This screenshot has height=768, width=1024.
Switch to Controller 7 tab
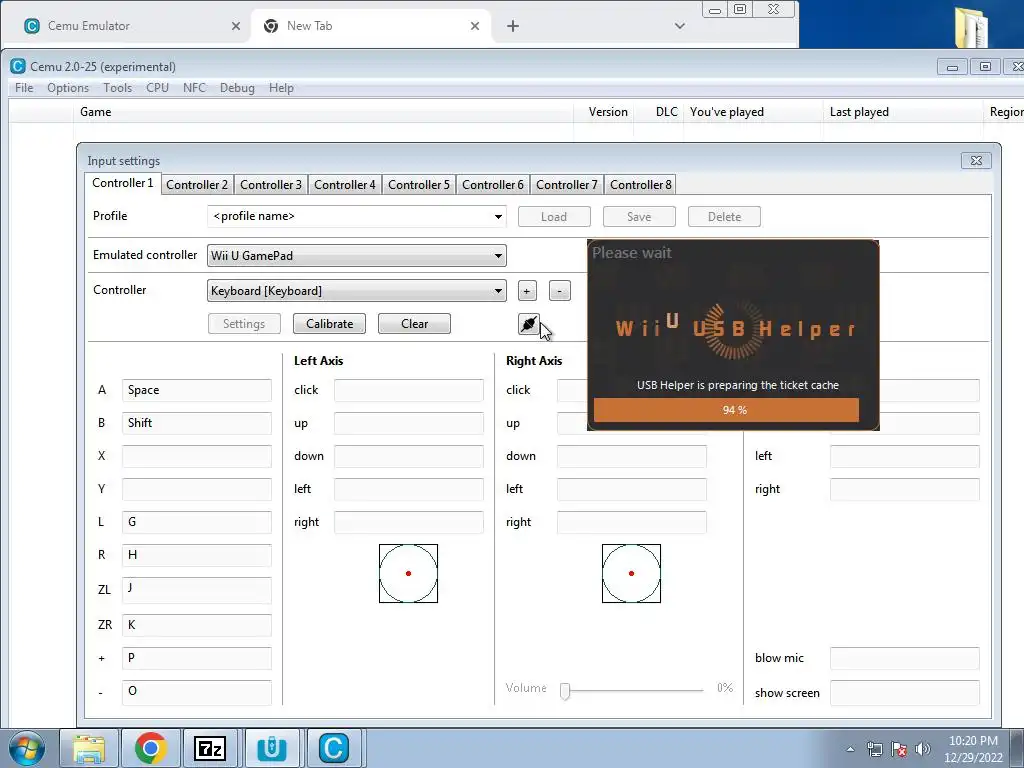[566, 185]
